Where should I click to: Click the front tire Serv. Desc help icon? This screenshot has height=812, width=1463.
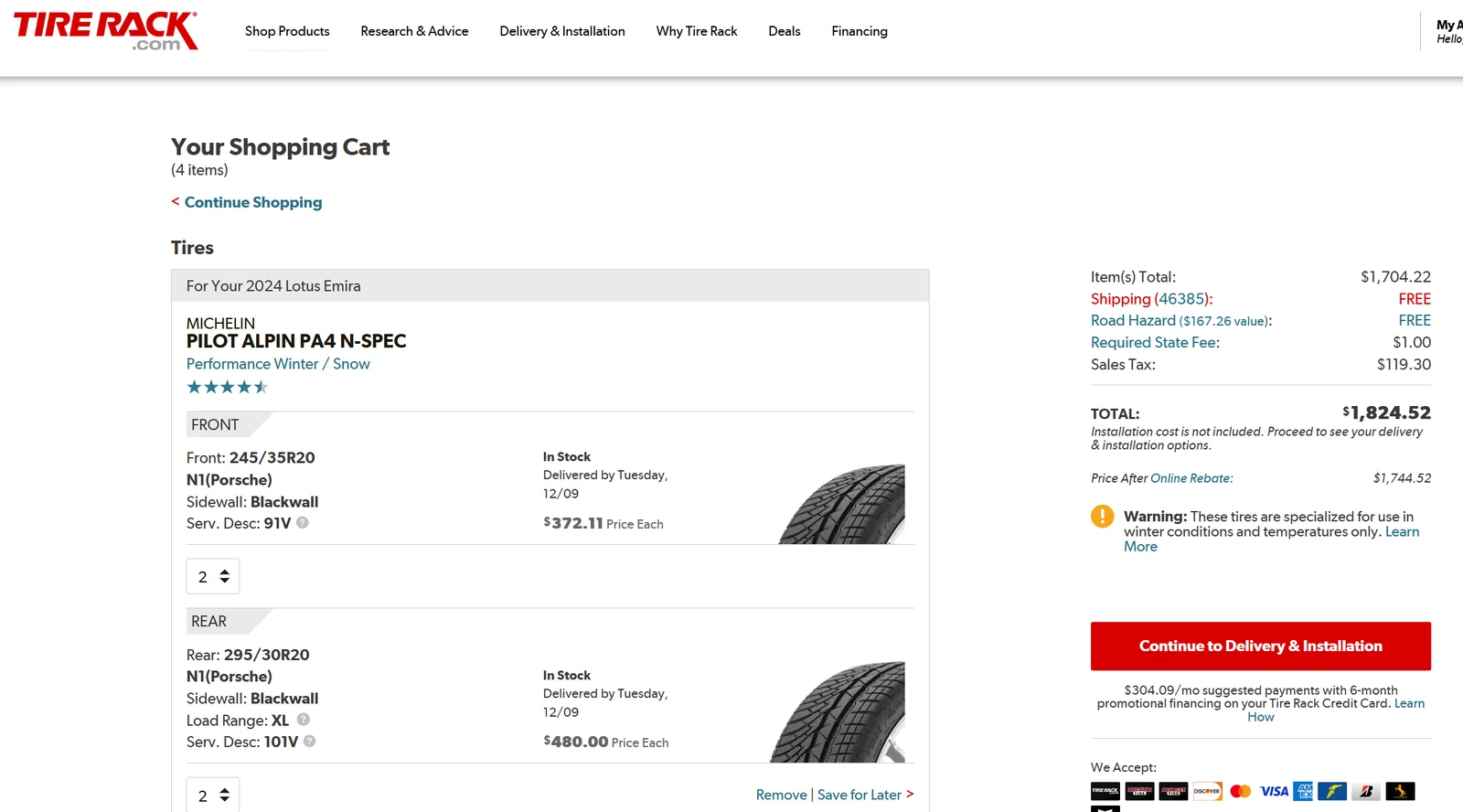(303, 523)
